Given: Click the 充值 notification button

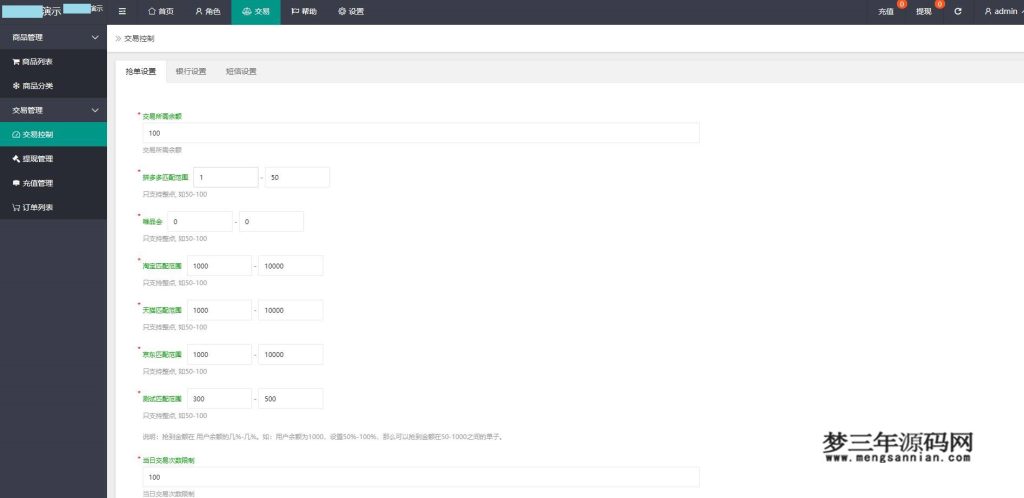Looking at the screenshot, I should (x=886, y=11).
